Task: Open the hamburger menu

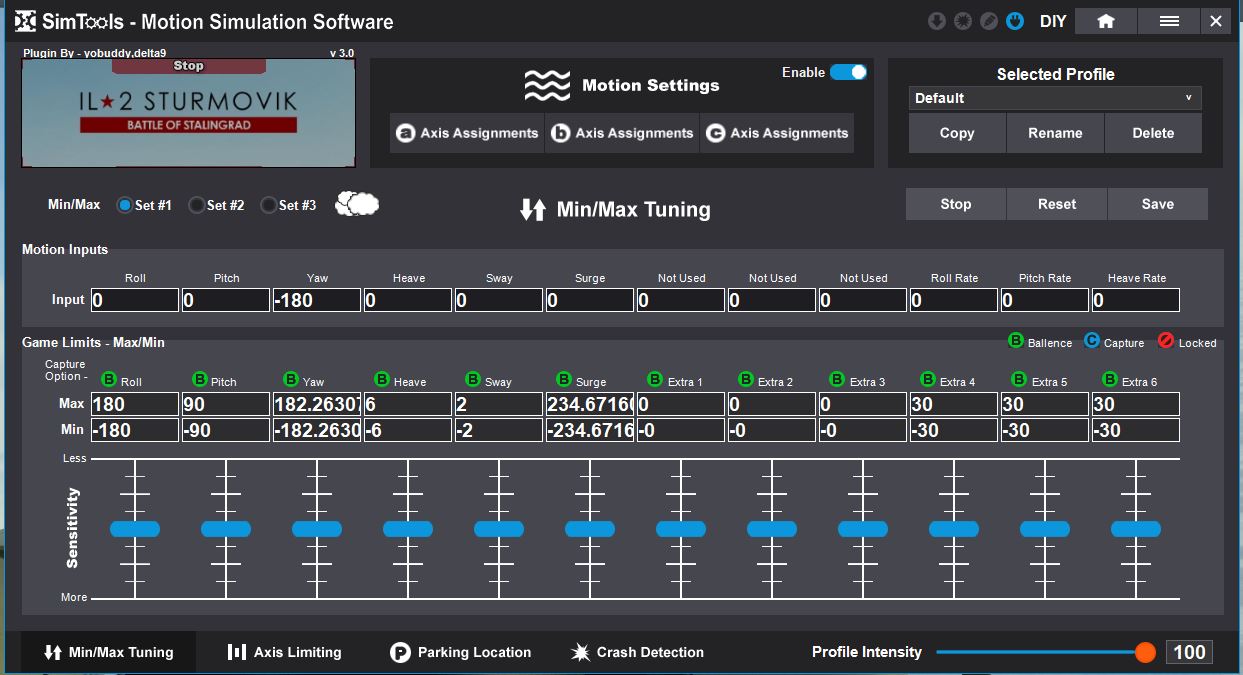Action: 1169,21
